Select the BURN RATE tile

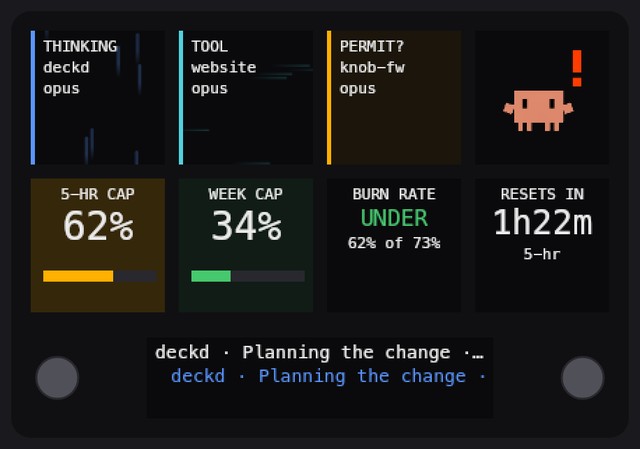[x=394, y=245]
